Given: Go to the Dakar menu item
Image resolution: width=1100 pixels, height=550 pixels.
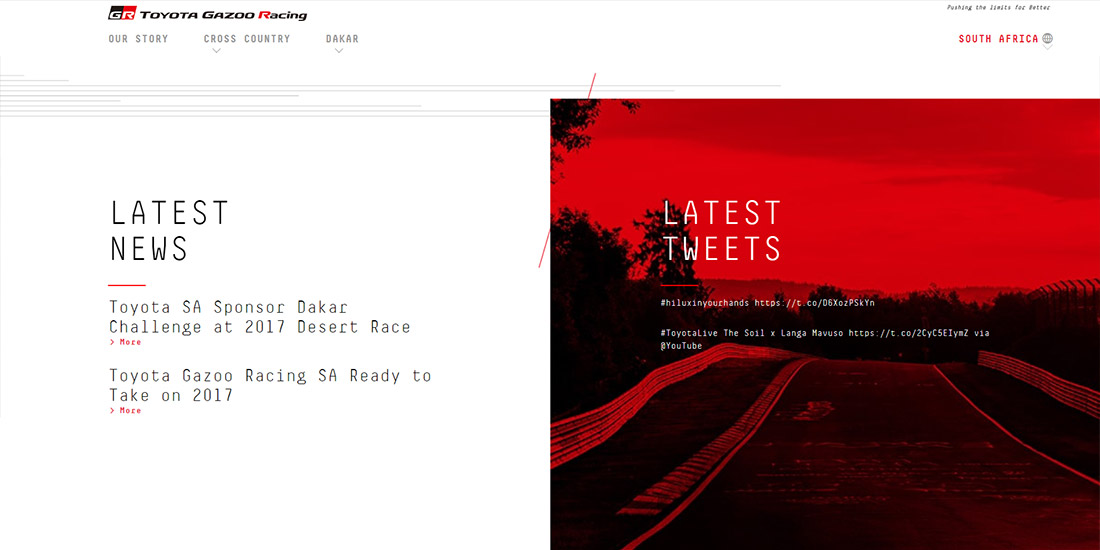Looking at the screenshot, I should tap(341, 39).
